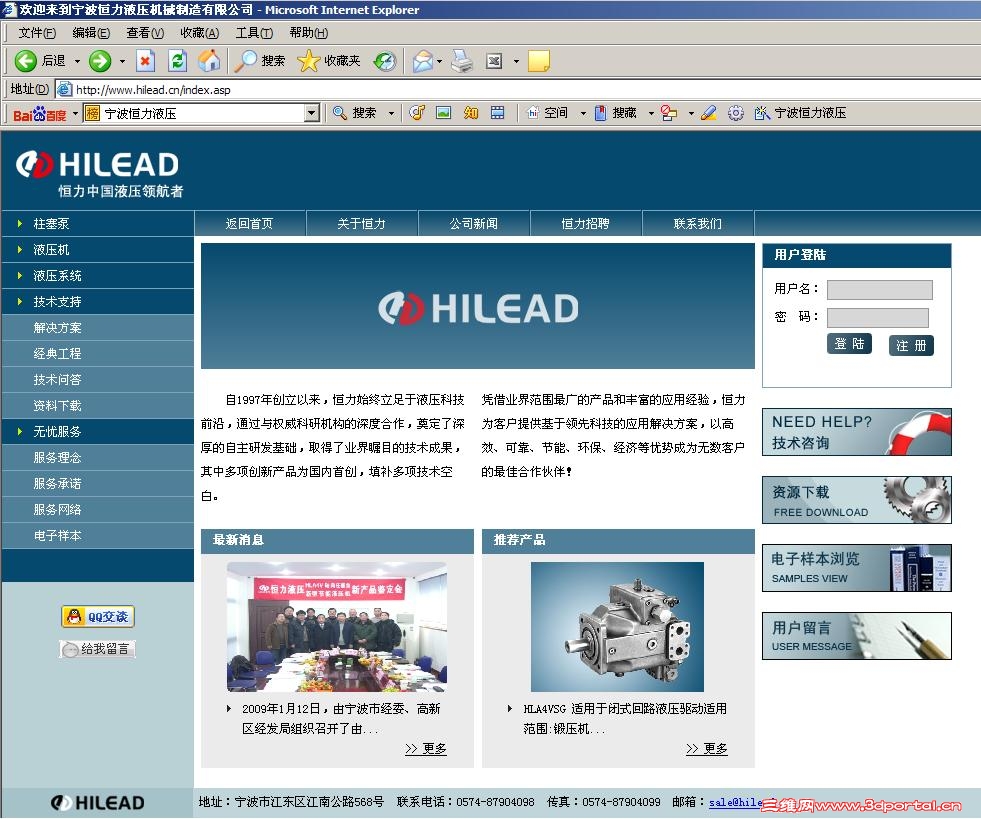The image size is (981, 819).
Task: Open Favorites star icon
Action: 308,61
